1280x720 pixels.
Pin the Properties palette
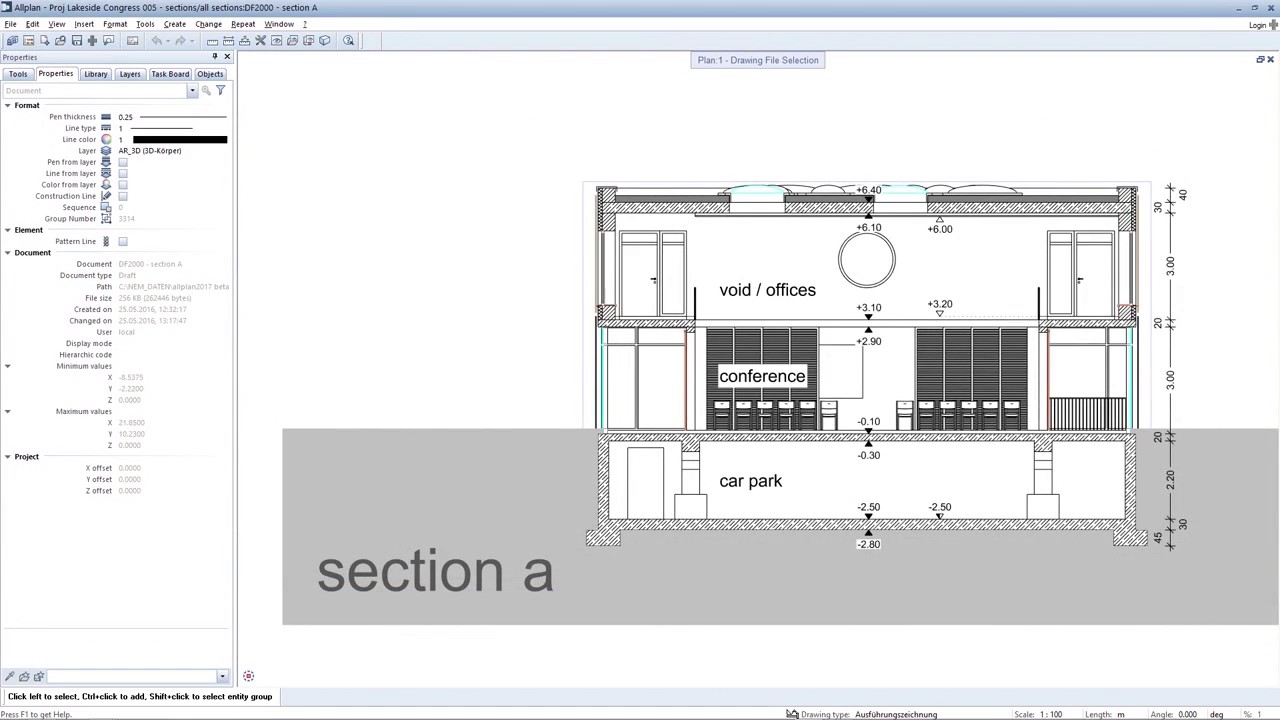(214, 57)
